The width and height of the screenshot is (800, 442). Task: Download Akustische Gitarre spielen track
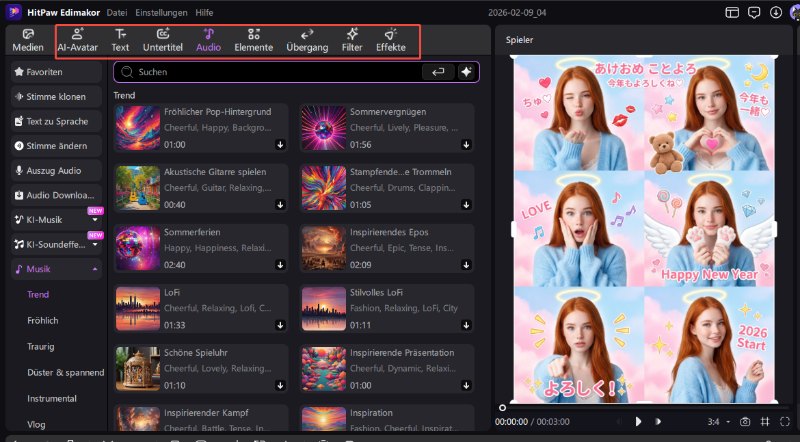(280, 205)
